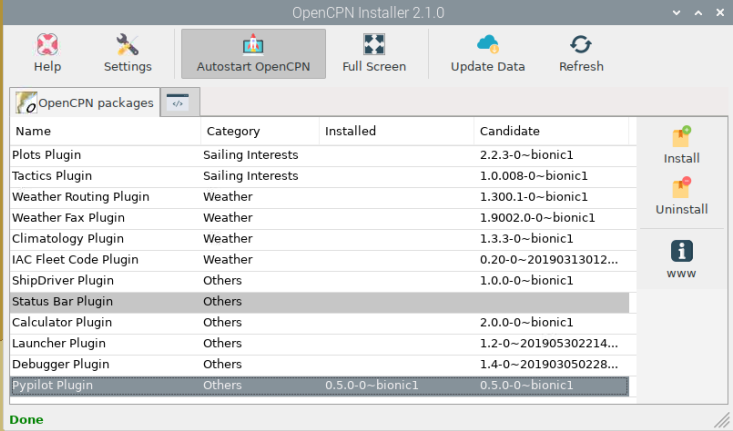Select ShipDriver Plugin row
The height and width of the screenshot is (431, 733).
[320, 280]
